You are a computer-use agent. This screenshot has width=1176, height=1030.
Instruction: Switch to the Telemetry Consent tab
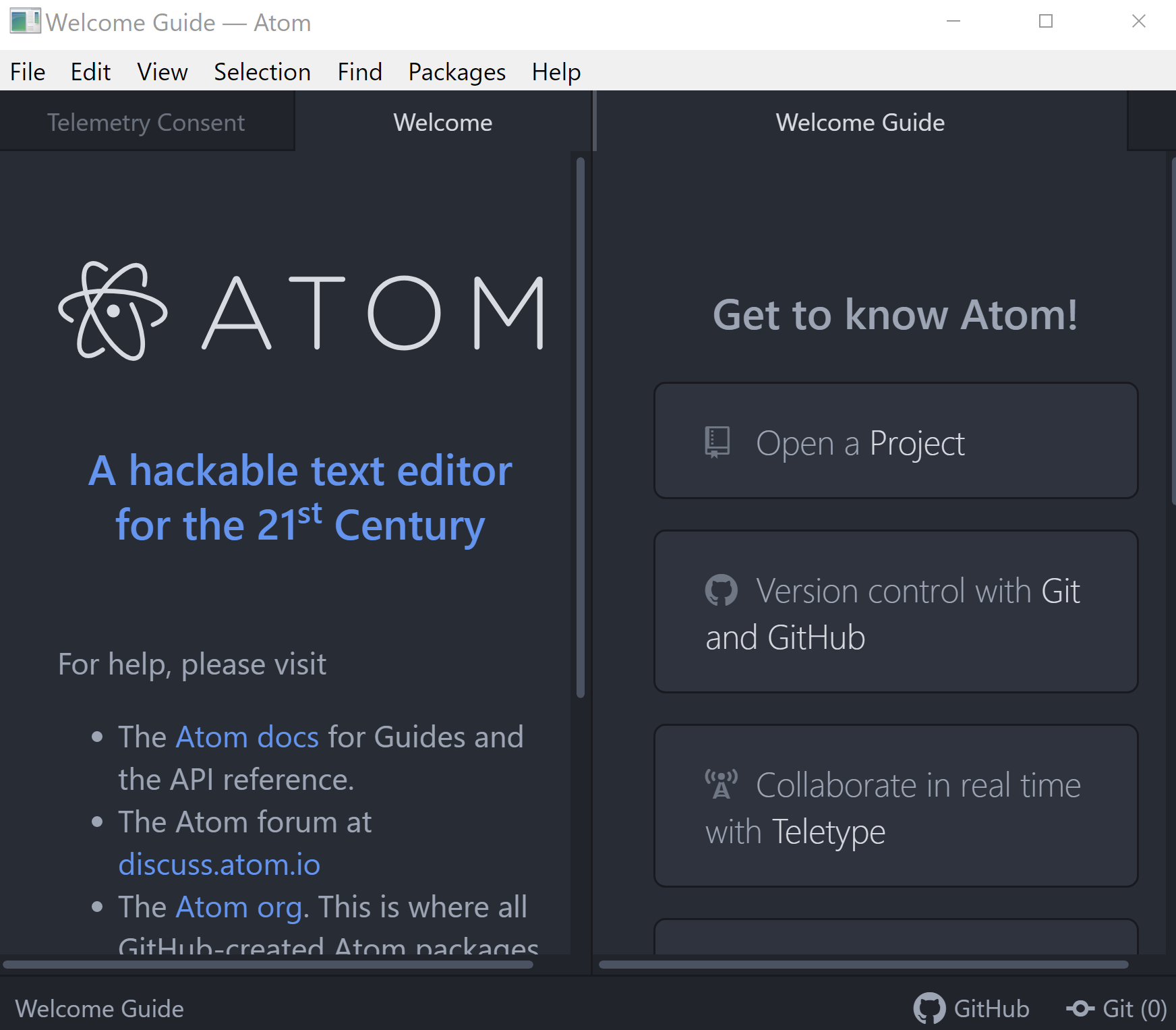pos(146,122)
